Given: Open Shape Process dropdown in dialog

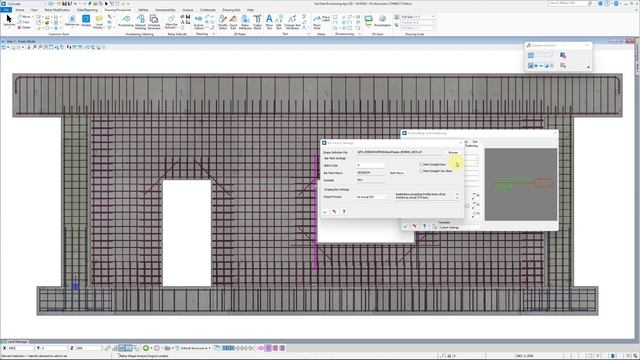Looking at the screenshot, I should click(x=373, y=197).
